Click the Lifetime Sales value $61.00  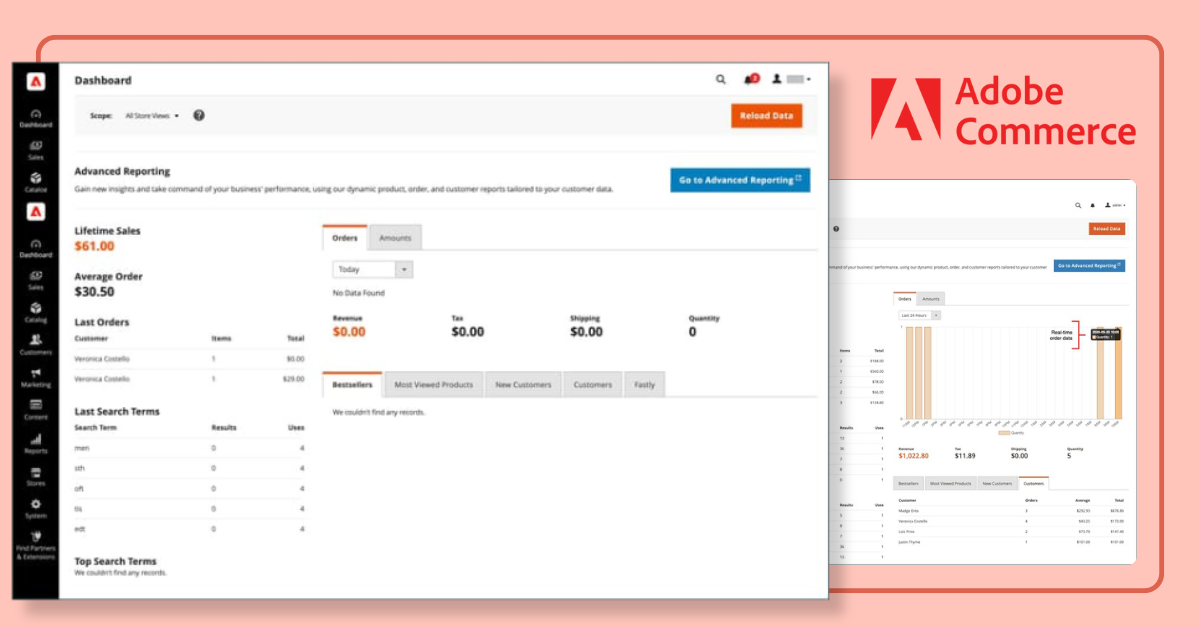click(x=95, y=246)
